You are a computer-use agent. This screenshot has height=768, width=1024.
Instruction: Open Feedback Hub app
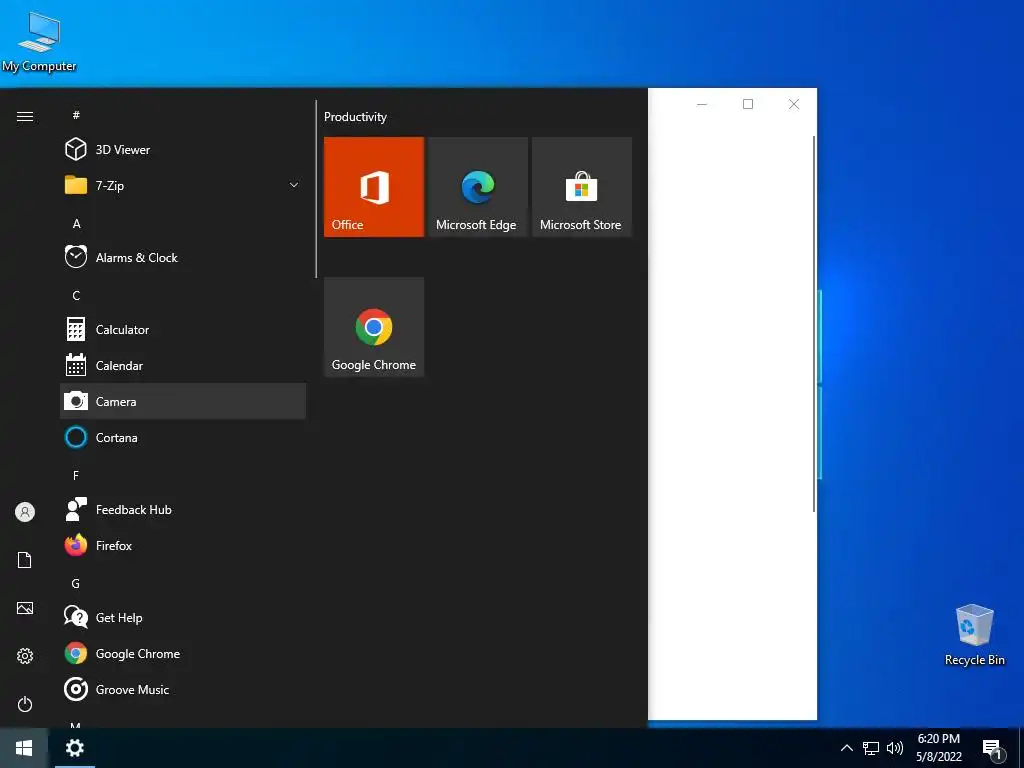click(x=183, y=509)
